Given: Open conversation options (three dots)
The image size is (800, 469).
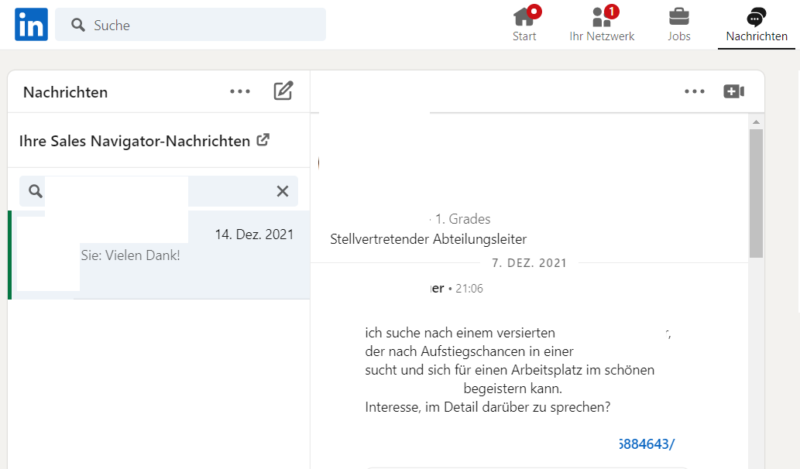Looking at the screenshot, I should coord(694,92).
